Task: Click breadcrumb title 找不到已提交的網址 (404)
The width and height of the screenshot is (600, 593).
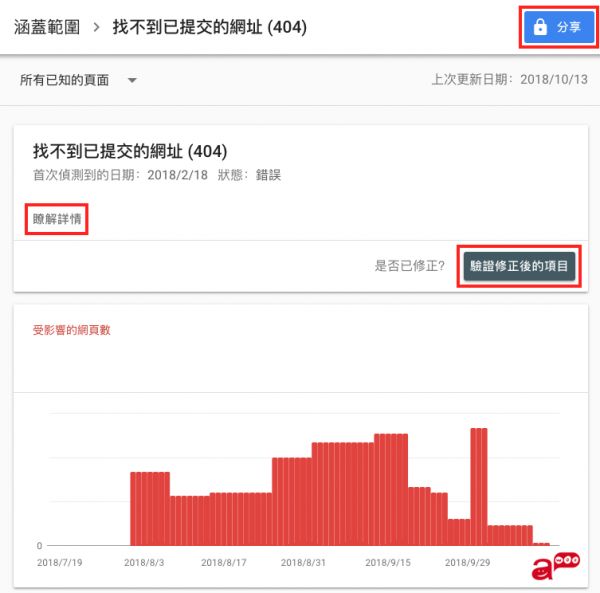Action: [209, 27]
